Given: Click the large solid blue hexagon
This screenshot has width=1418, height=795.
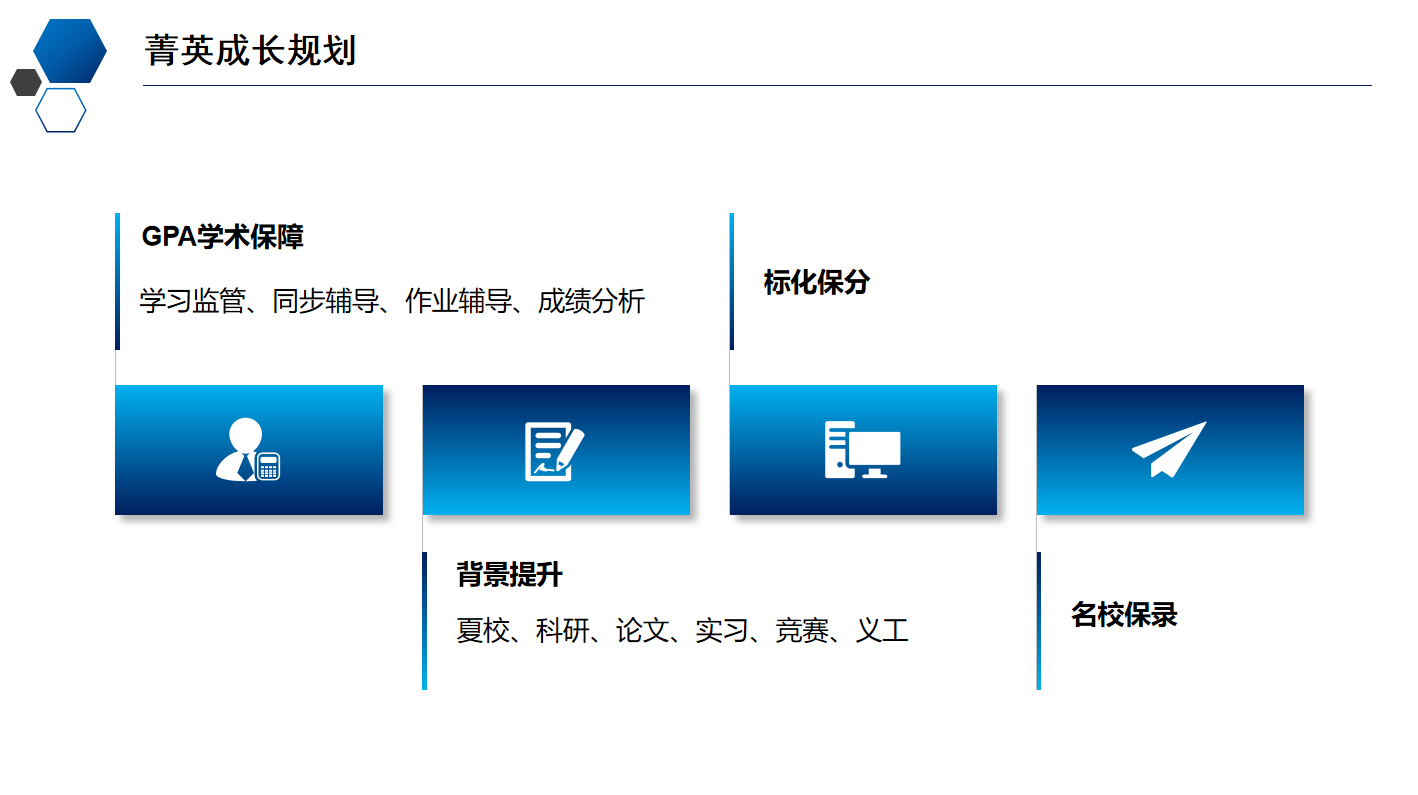Looking at the screenshot, I should (70, 51).
